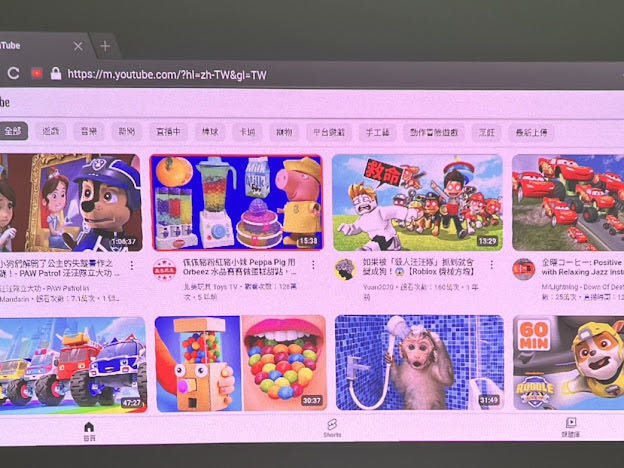Select the 動作冒險遊戲 filter chip
The width and height of the screenshot is (624, 468).
pos(434,133)
